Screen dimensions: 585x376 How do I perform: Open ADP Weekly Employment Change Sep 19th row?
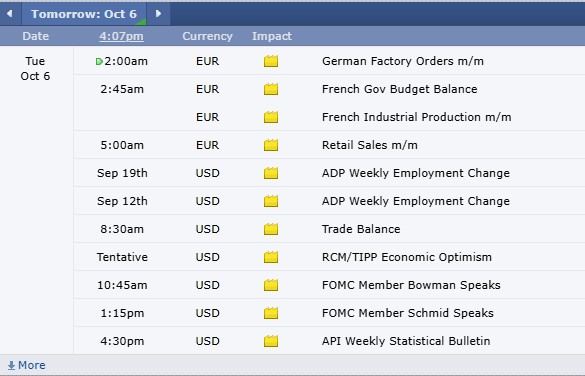(329, 173)
